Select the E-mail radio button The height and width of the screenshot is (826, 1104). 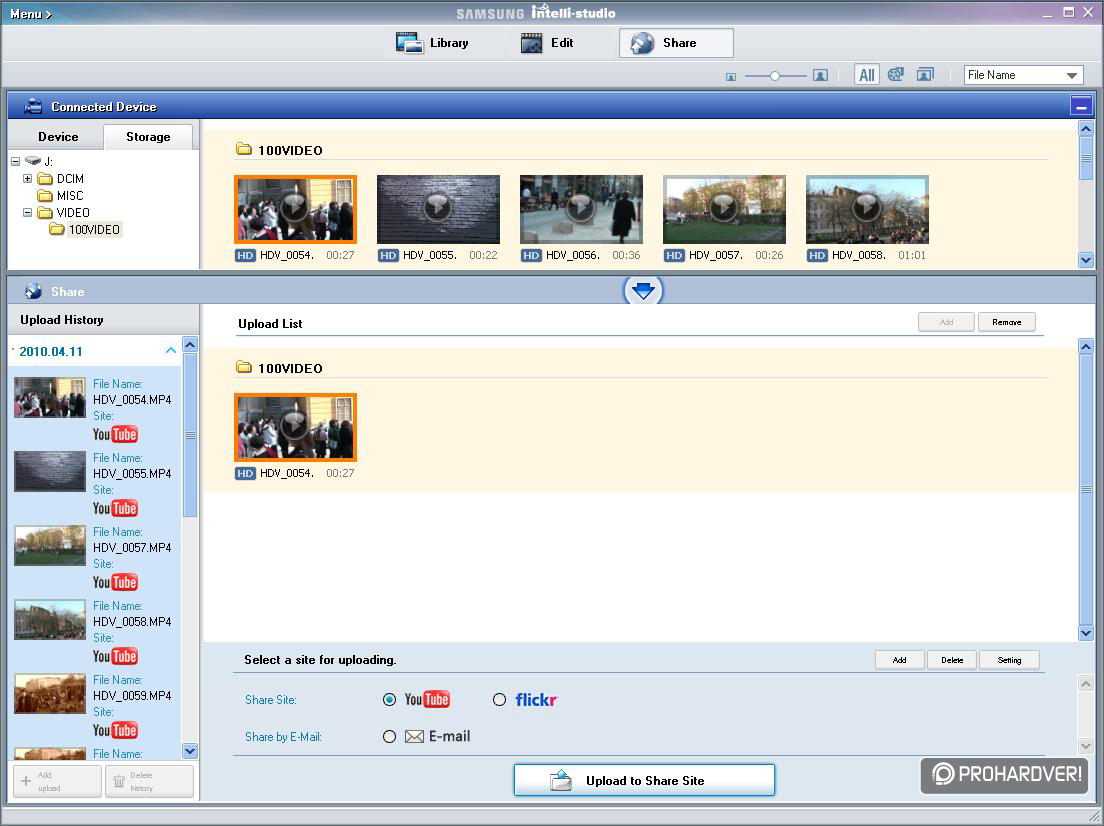(389, 737)
